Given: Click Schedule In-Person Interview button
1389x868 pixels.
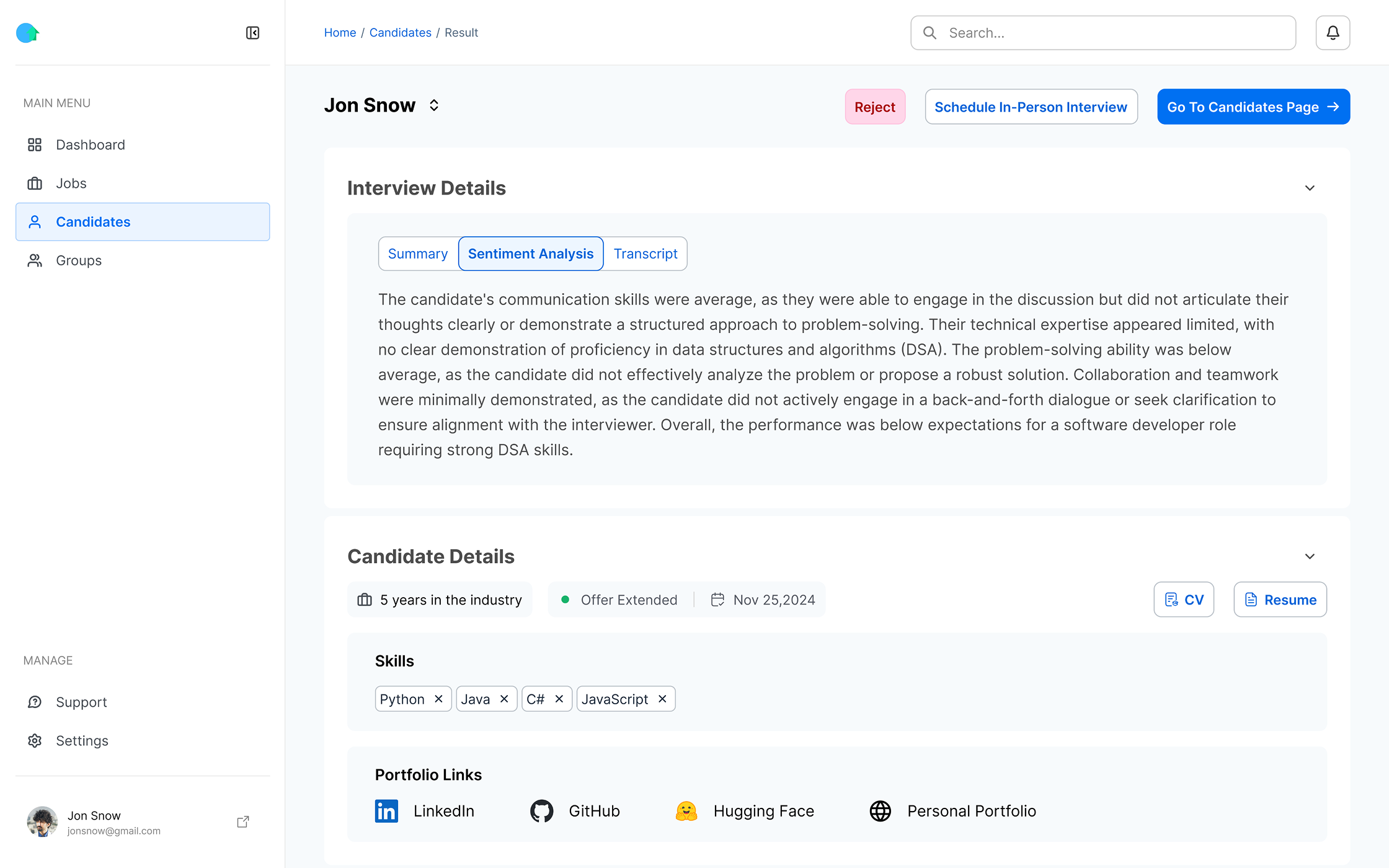Looking at the screenshot, I should (1031, 107).
